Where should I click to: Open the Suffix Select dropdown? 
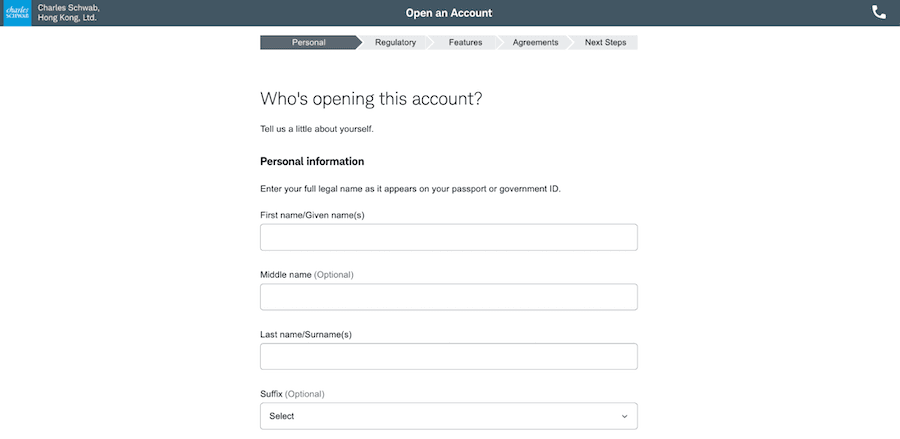pos(440,416)
